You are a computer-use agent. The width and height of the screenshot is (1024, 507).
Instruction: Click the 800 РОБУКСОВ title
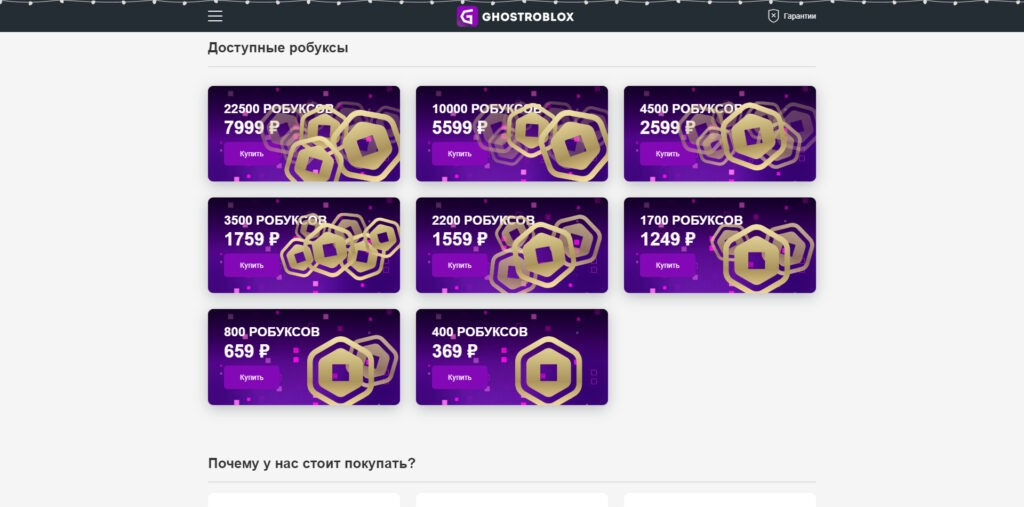272,332
